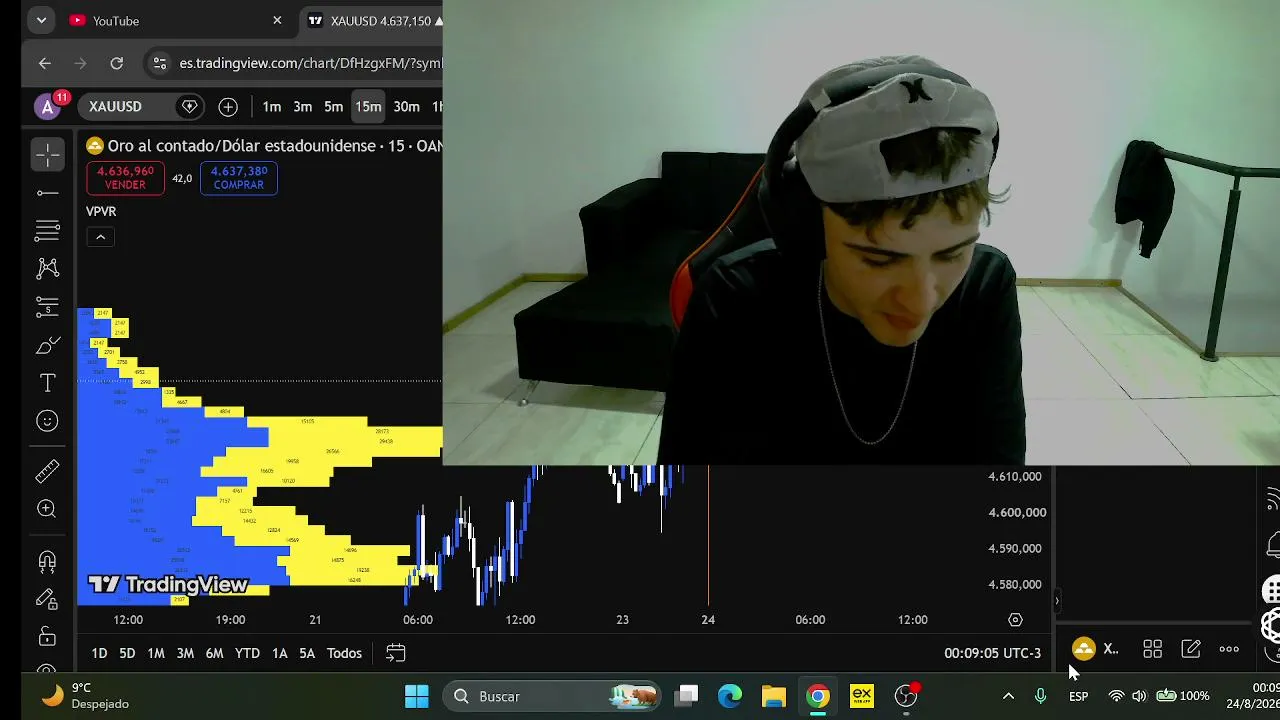Click the add symbol plus icon
Viewport: 1280px width, 720px height.
(x=228, y=107)
